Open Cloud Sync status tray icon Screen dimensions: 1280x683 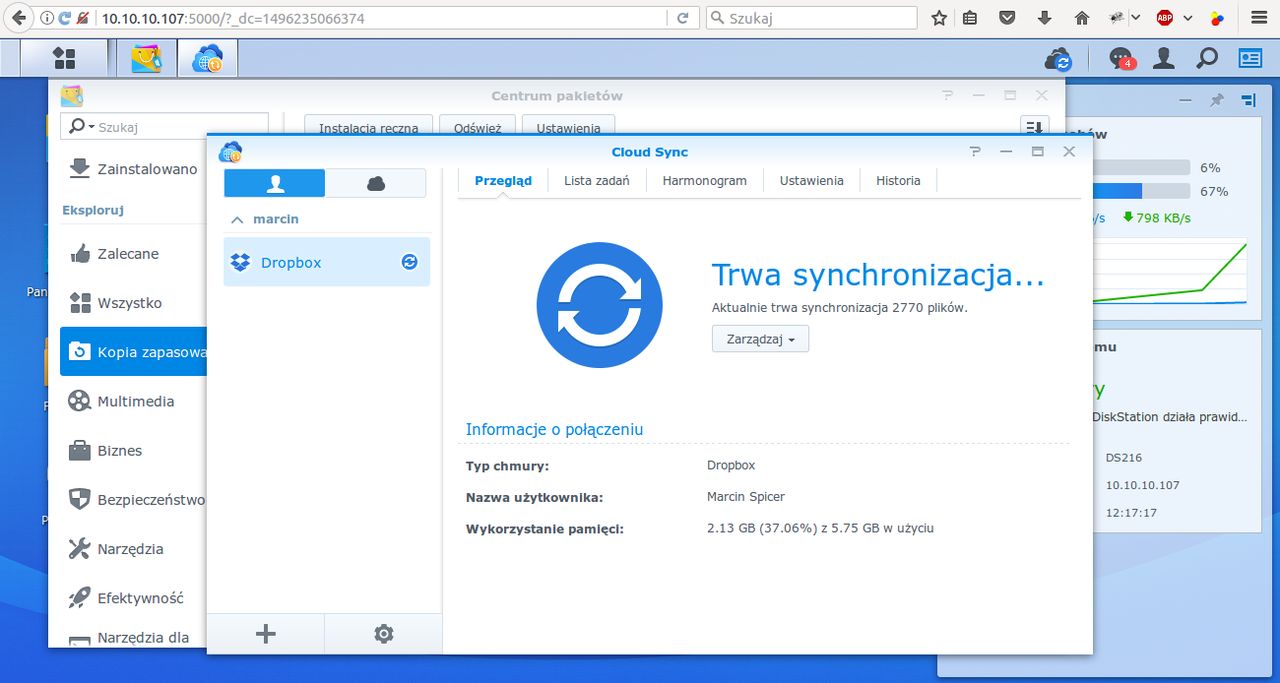[x=1058, y=59]
